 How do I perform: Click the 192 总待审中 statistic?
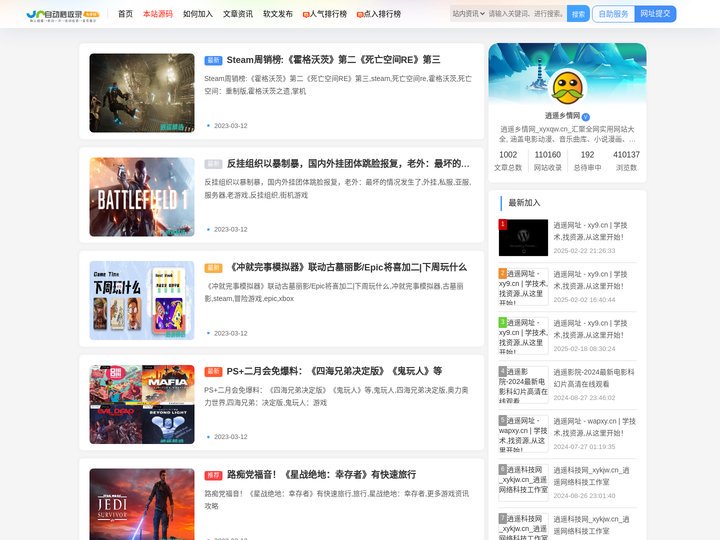coord(587,161)
